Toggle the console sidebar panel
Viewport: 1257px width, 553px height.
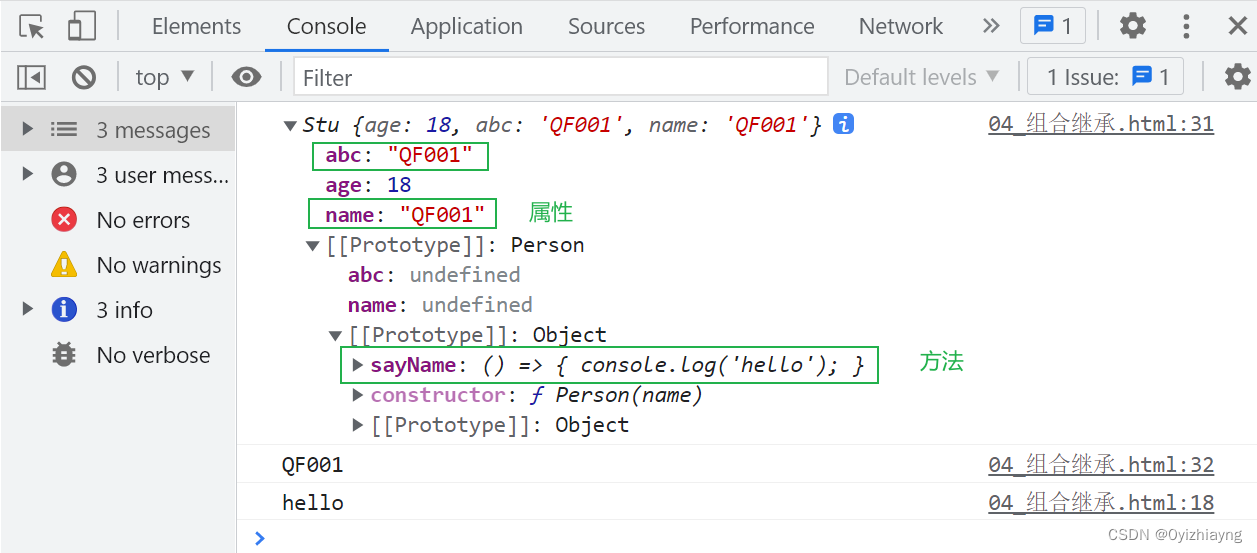coord(32,77)
